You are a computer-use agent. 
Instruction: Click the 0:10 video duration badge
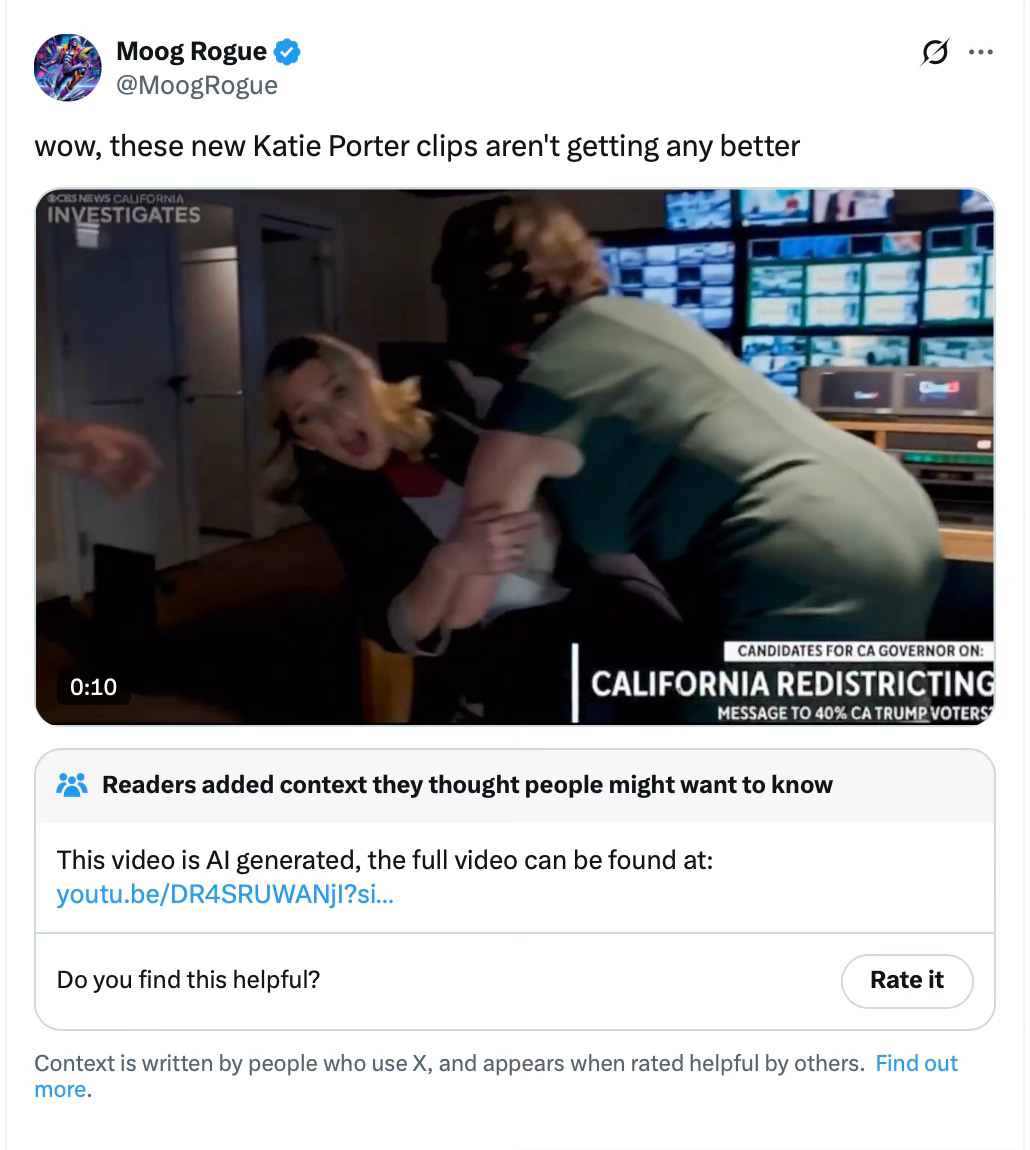[x=93, y=687]
